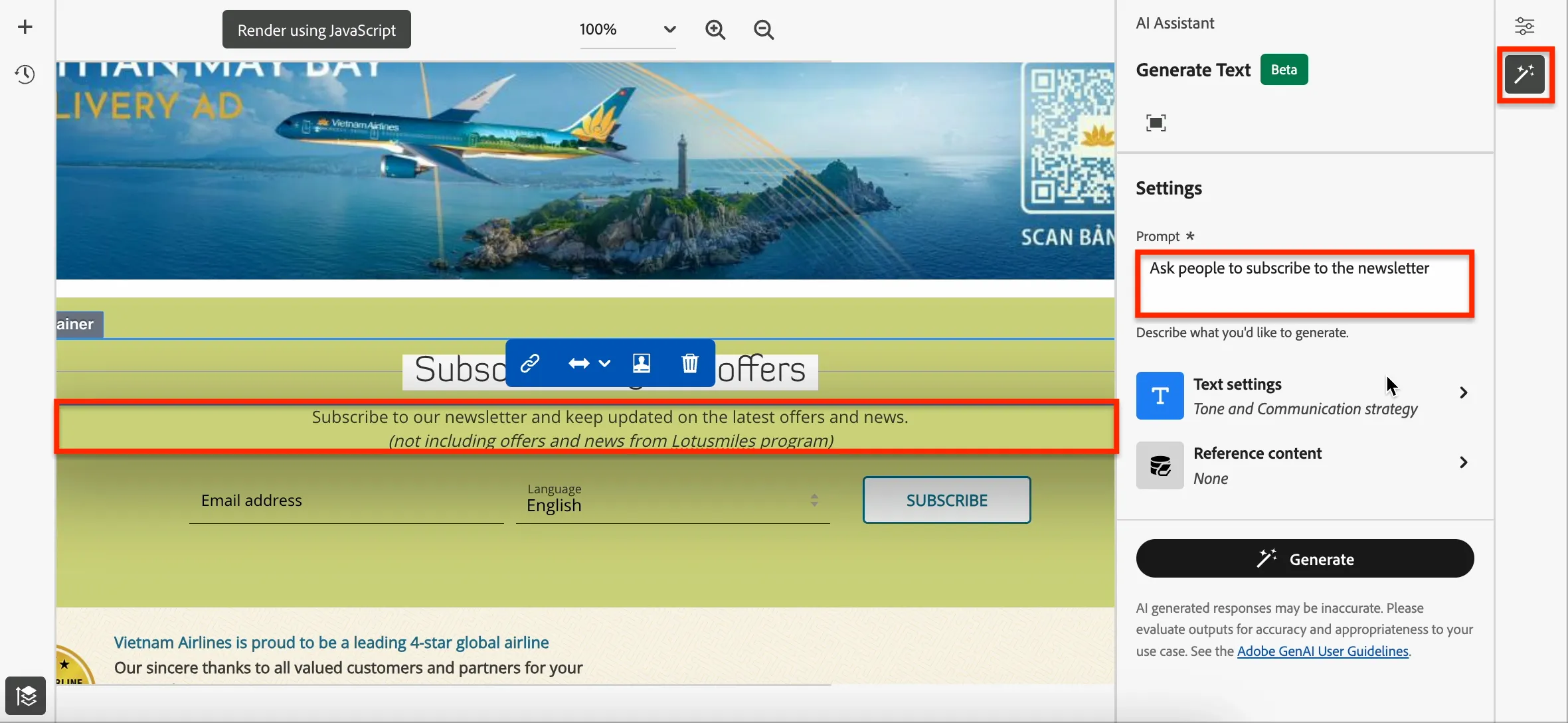The image size is (1568, 723).
Task: Click the QR code image
Action: click(1068, 138)
